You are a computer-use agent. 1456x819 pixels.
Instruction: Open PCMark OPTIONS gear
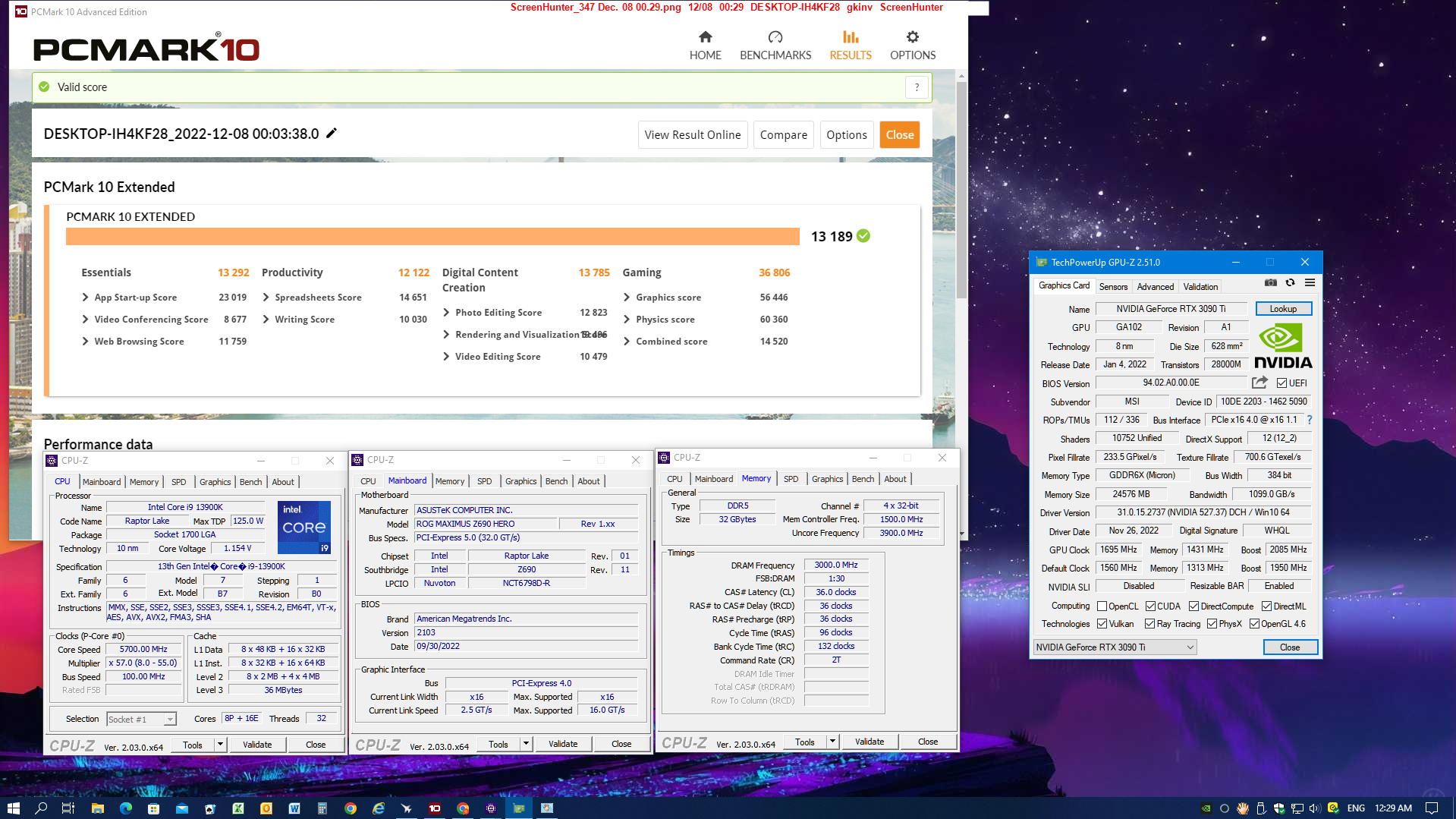pos(913,46)
